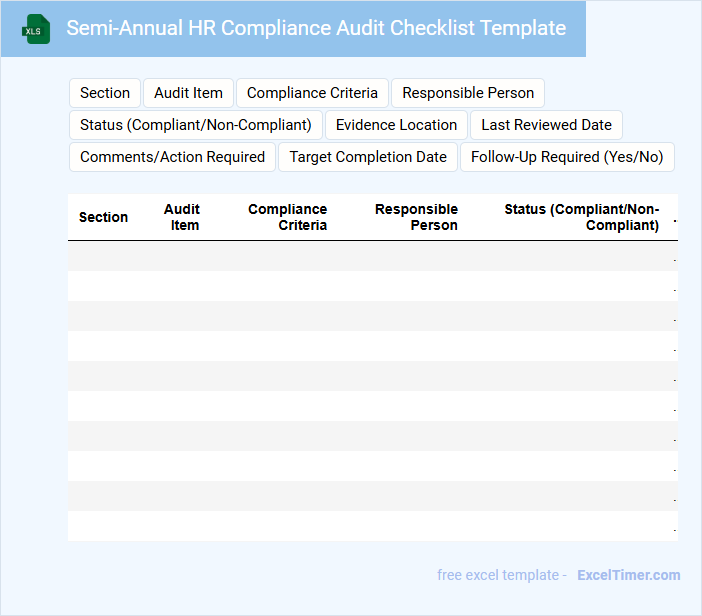Select the Compliance Criteria column header
The height and width of the screenshot is (616, 702).
288,217
